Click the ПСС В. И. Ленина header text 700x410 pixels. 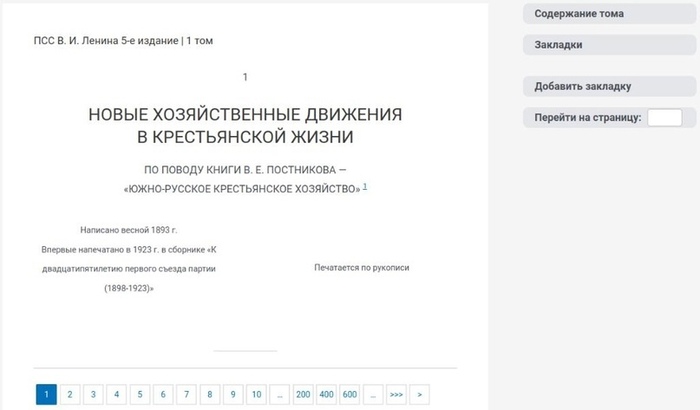click(123, 41)
